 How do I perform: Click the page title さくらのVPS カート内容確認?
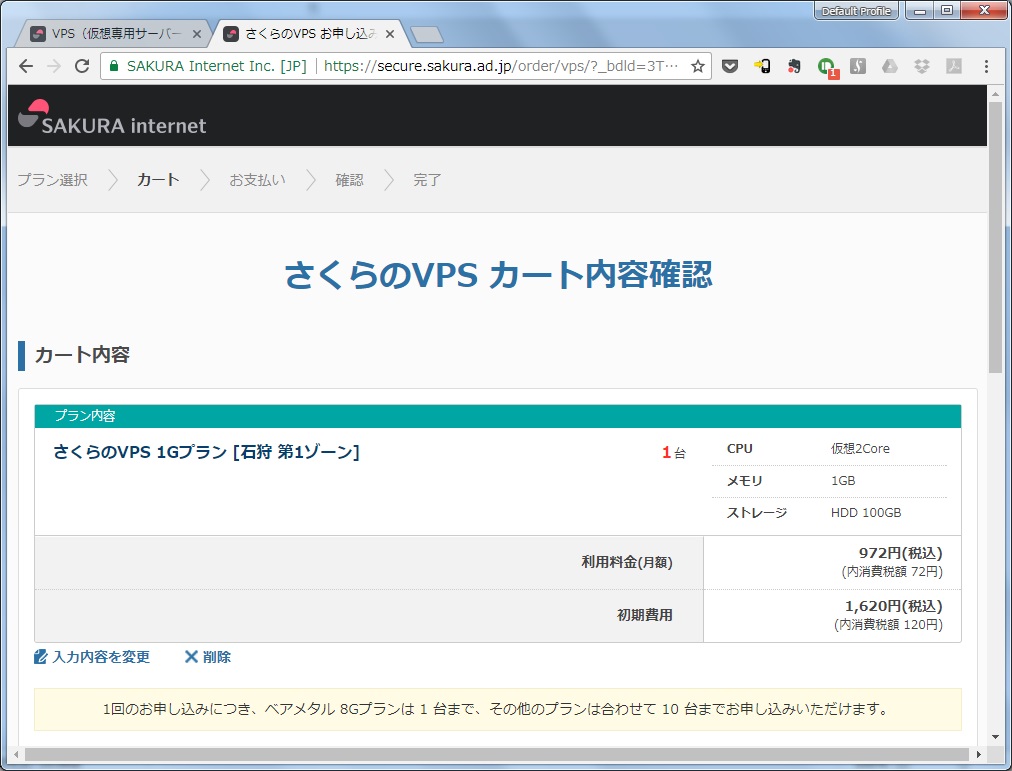(498, 275)
